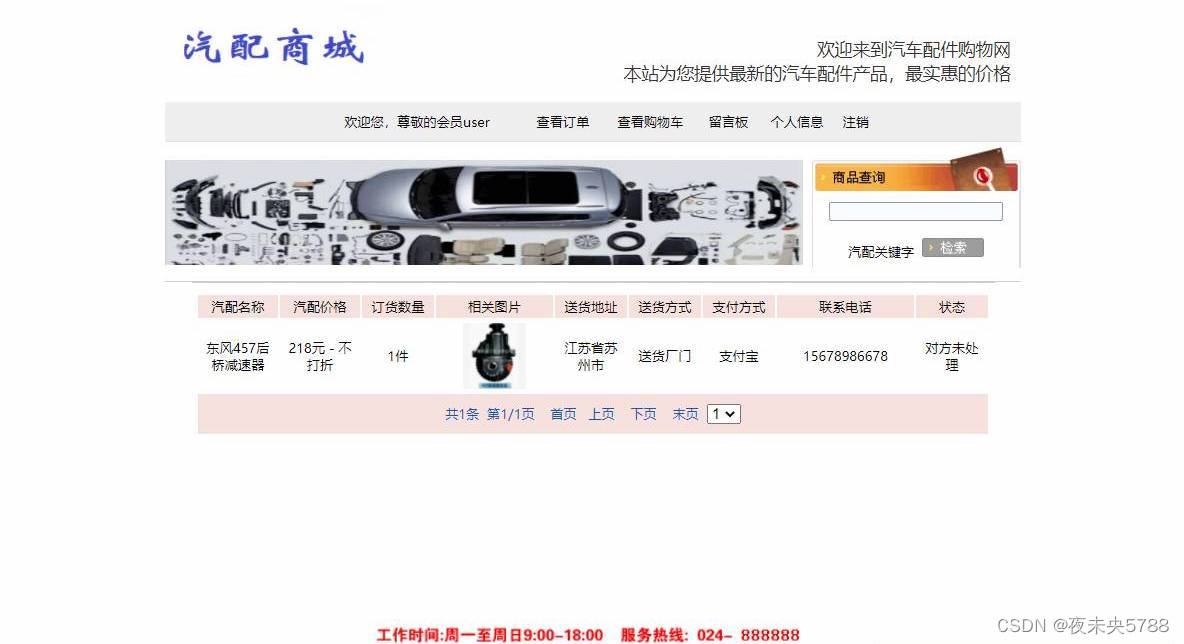This screenshot has width=1184, height=644.
Task: Click the 下页 pagination link
Action: point(643,414)
